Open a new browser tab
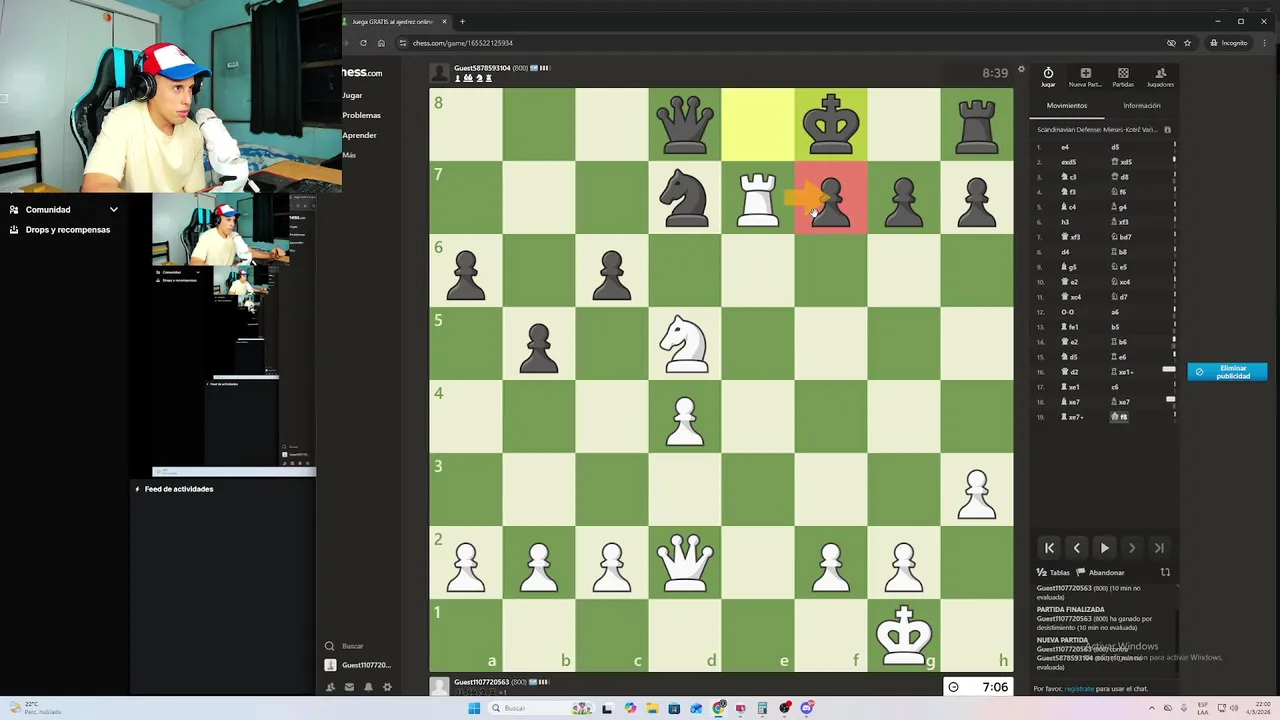This screenshot has height=720, width=1280. 462,21
